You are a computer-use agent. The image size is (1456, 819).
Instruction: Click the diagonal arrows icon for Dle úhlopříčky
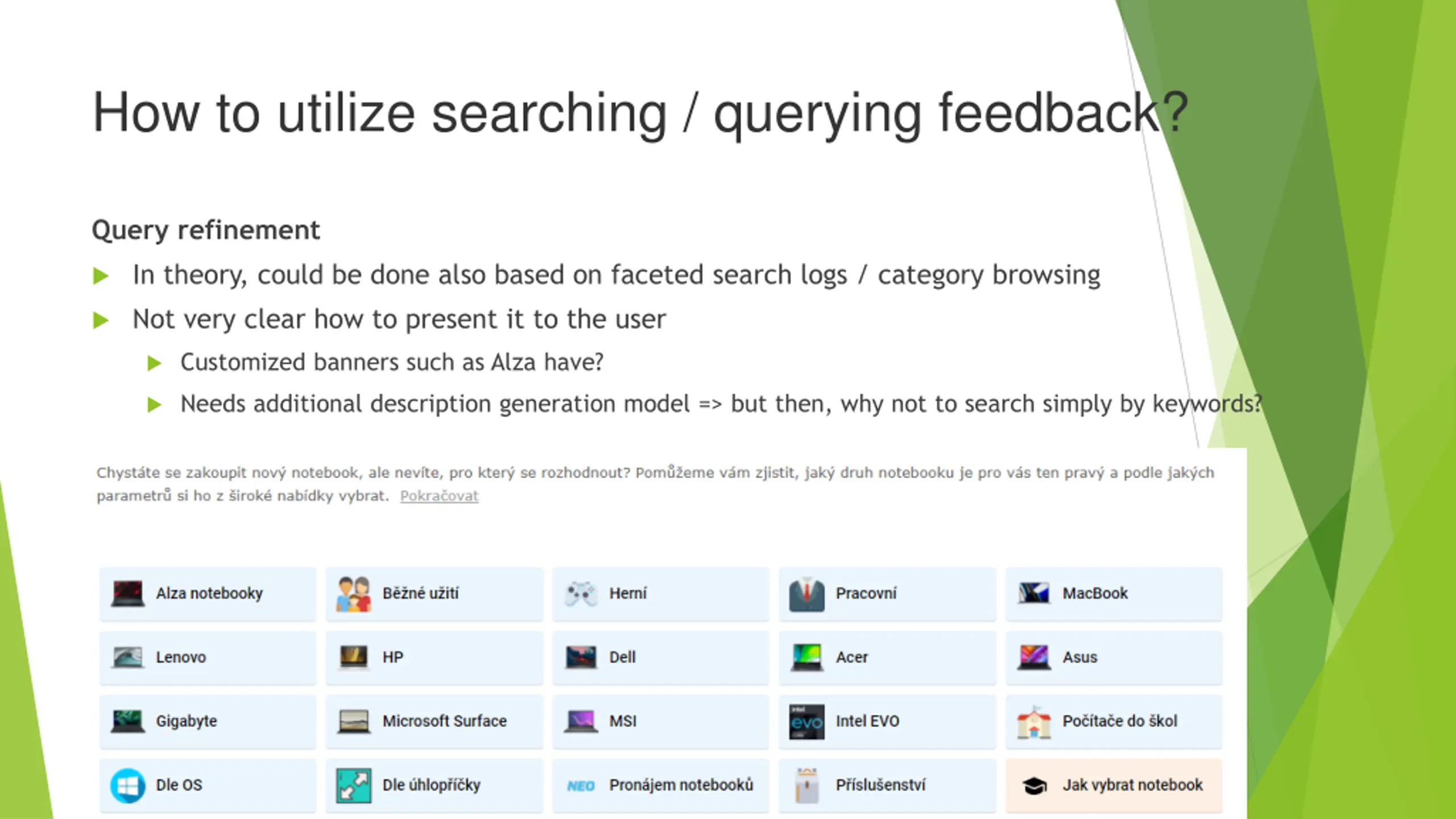click(x=353, y=785)
